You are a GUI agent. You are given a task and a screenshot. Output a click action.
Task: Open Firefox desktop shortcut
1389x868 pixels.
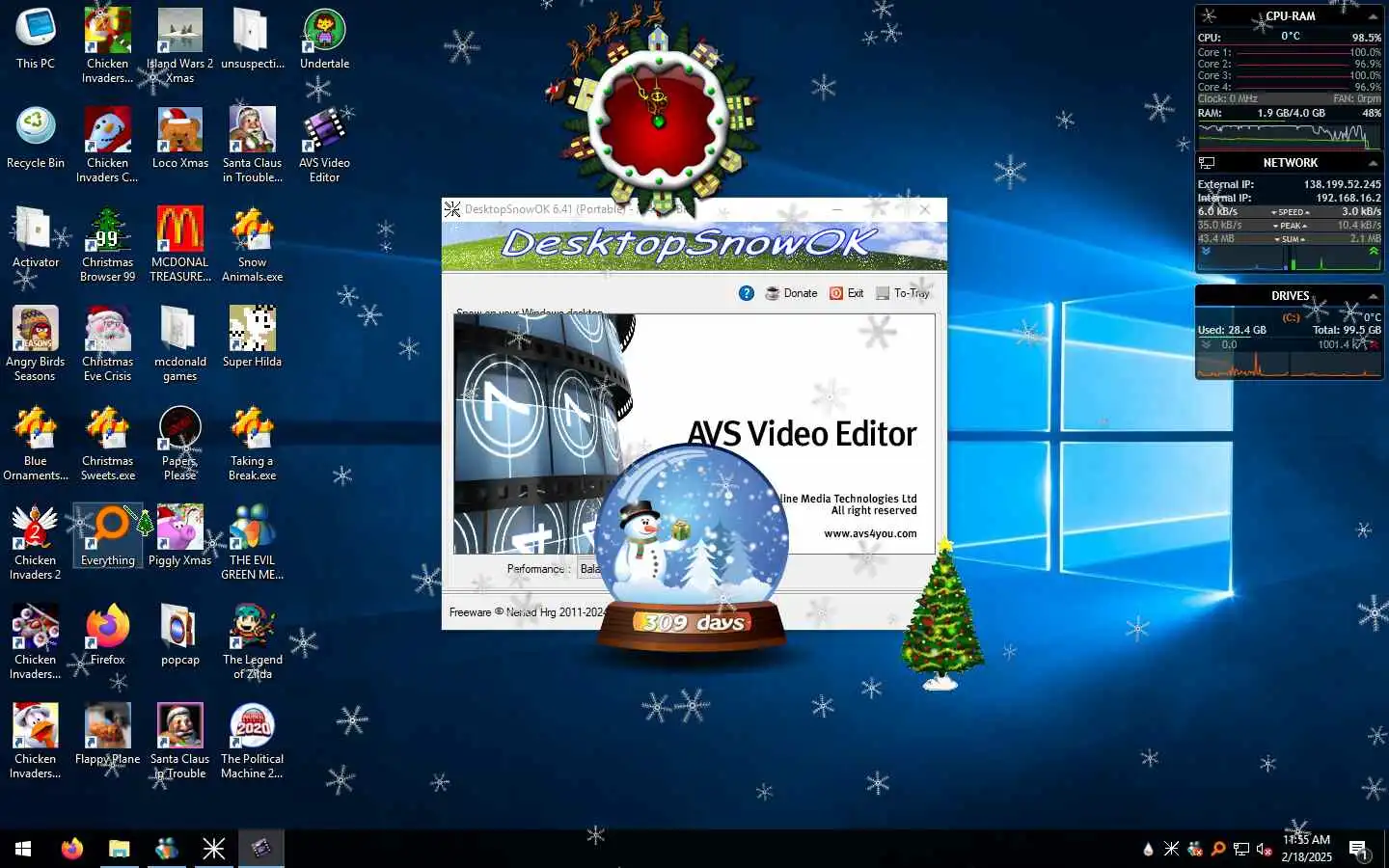click(x=107, y=635)
